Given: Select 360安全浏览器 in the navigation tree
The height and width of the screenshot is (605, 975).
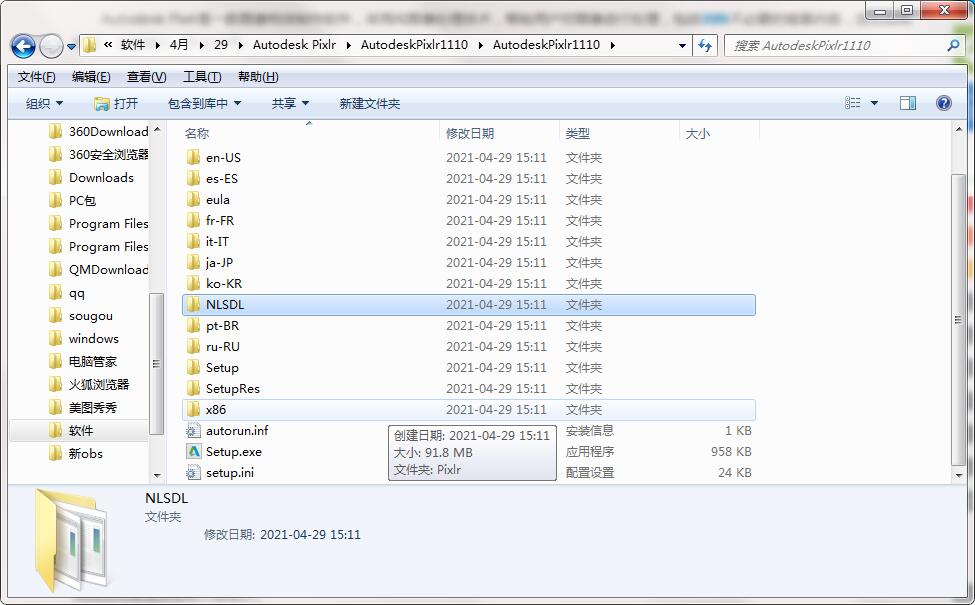Looking at the screenshot, I should pos(98,154).
